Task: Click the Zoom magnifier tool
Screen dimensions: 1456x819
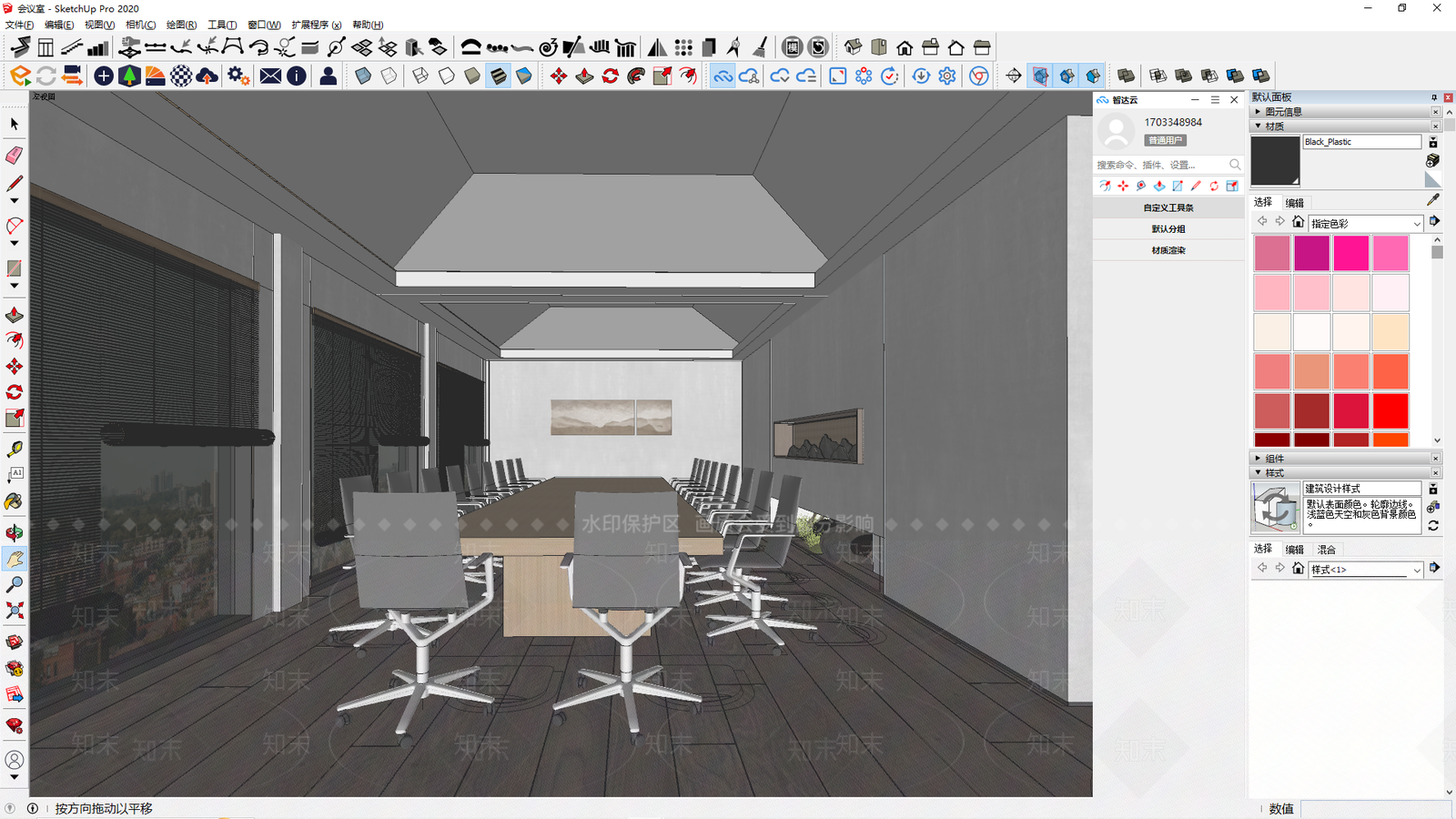Action: 15,584
